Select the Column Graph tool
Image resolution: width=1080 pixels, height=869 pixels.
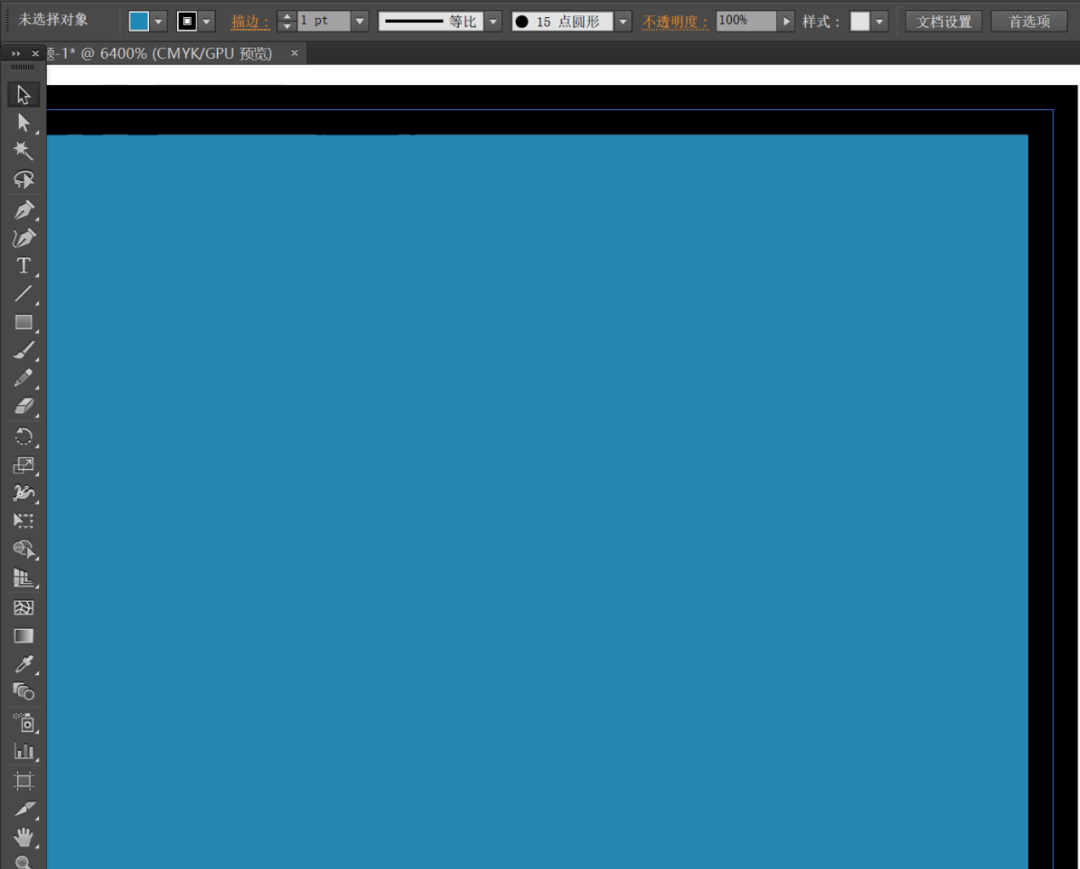tap(23, 751)
